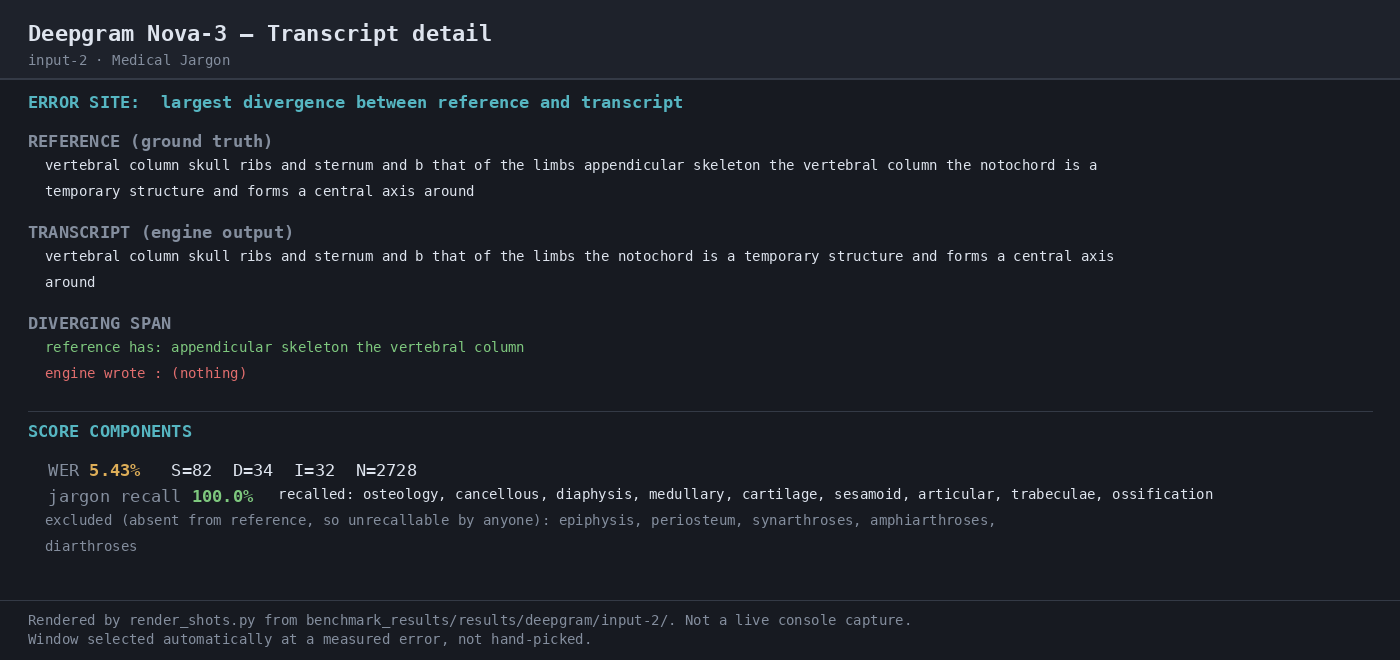Click reference line starting 'vertebral column skull ribs' ending 'notochord is a'
Image resolution: width=1400 pixels, height=660 pixels.
(x=571, y=166)
